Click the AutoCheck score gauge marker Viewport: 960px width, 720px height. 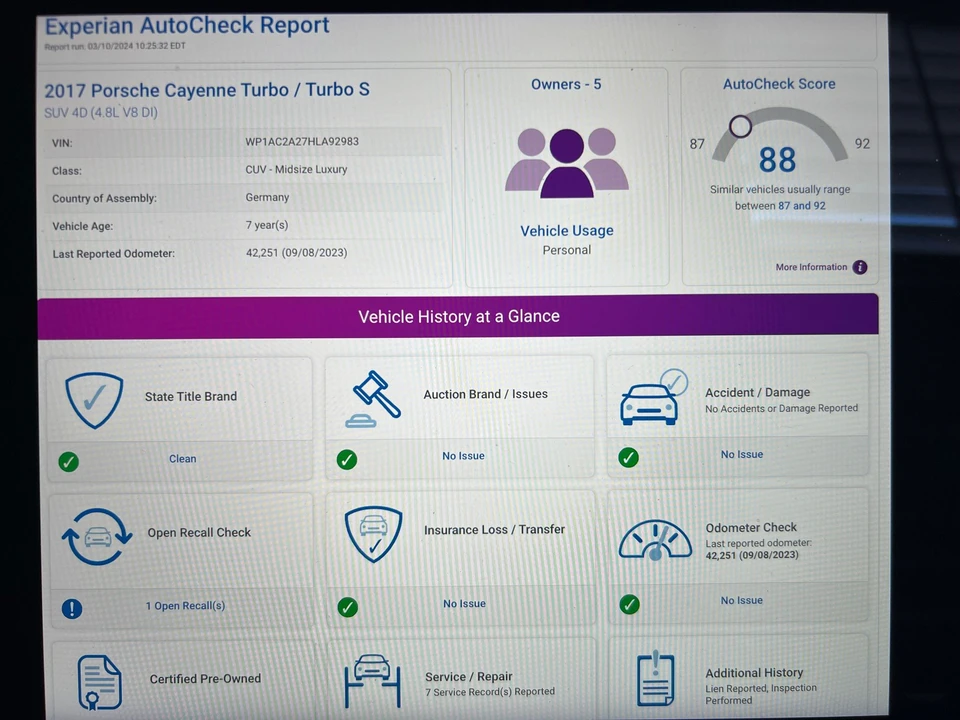(x=740, y=127)
